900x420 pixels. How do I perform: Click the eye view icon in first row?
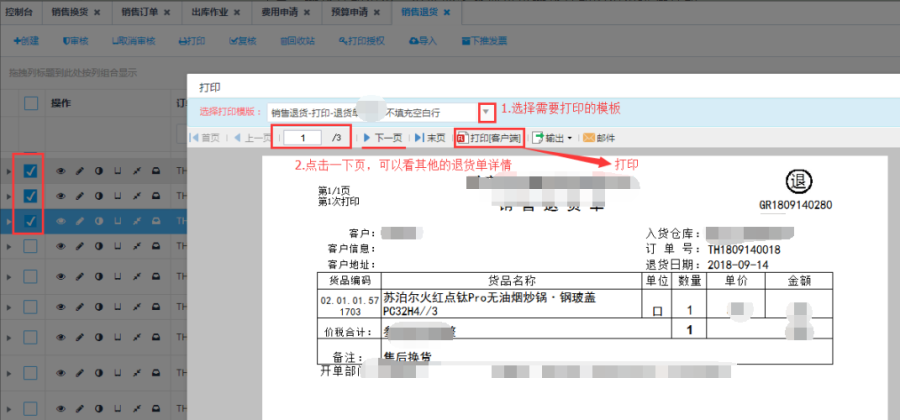[x=60, y=171]
